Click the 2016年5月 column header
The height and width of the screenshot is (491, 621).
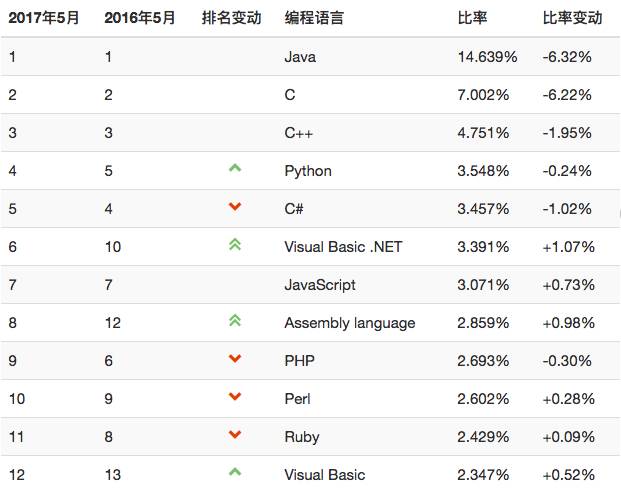[139, 19]
